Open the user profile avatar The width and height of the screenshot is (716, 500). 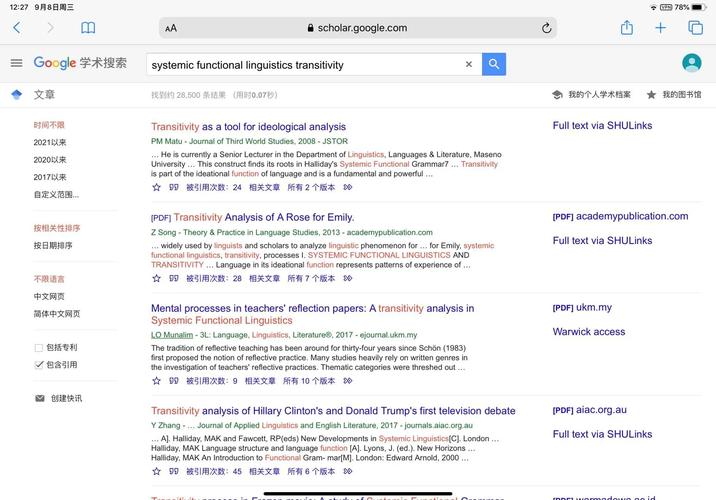click(x=691, y=63)
